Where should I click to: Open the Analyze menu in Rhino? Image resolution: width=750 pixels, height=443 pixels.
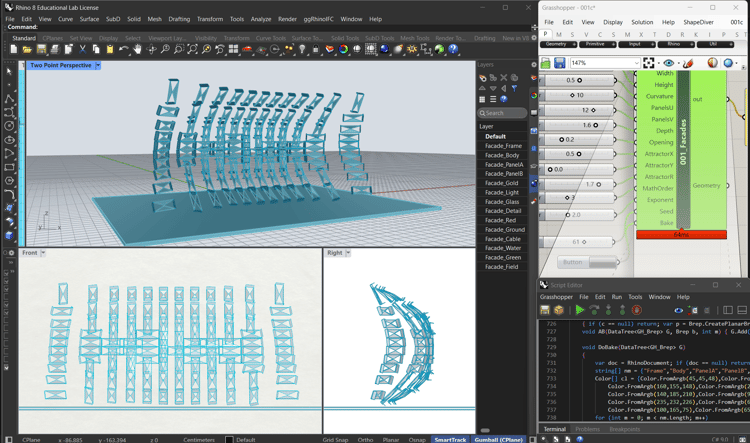pyautogui.click(x=261, y=19)
